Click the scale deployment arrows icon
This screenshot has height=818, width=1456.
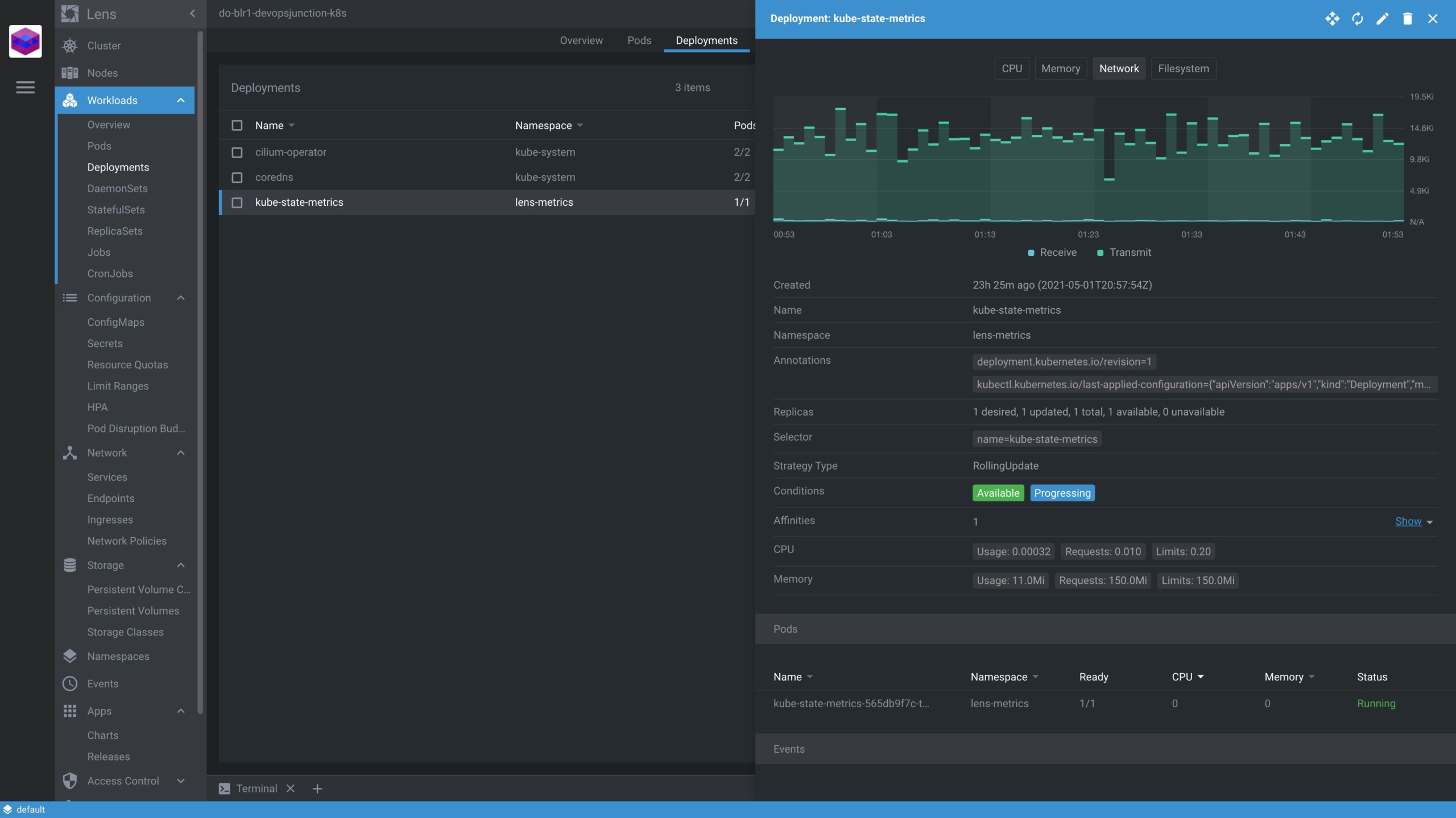pyautogui.click(x=1332, y=19)
